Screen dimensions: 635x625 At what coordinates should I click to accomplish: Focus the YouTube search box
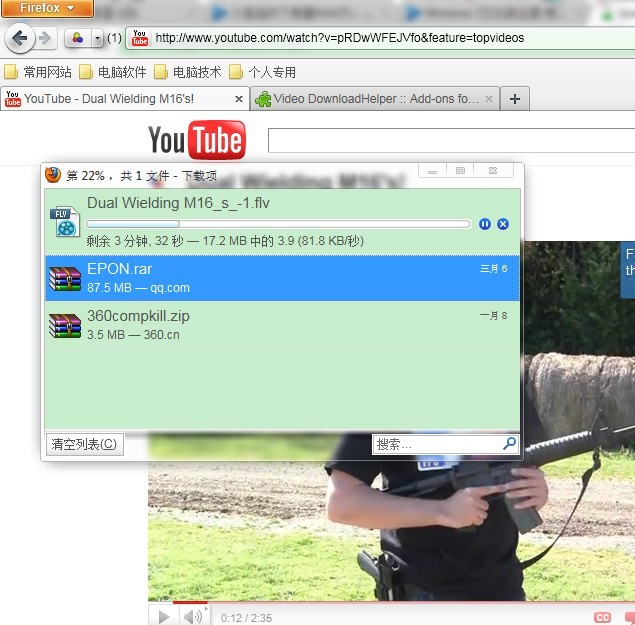(451, 141)
